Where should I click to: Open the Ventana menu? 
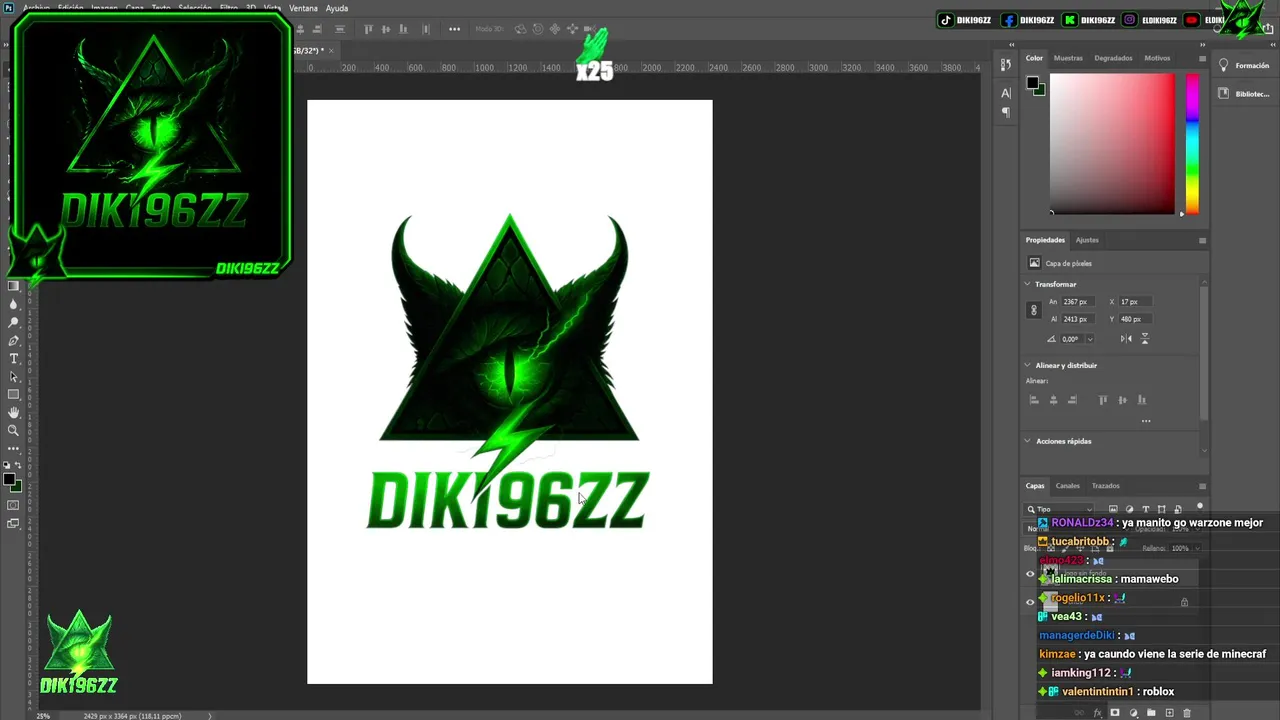[303, 8]
